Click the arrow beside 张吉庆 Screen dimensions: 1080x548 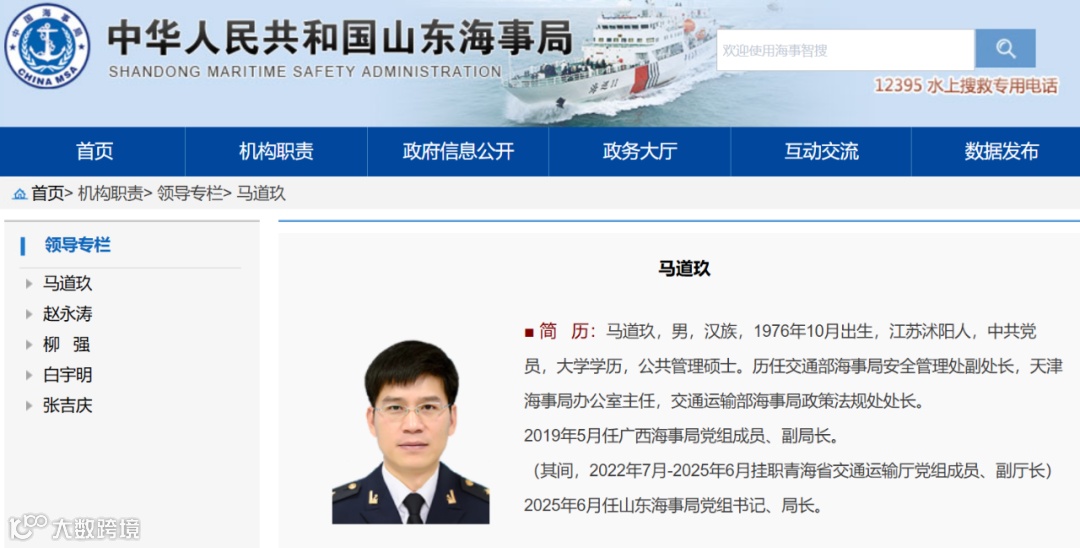pyautogui.click(x=29, y=405)
